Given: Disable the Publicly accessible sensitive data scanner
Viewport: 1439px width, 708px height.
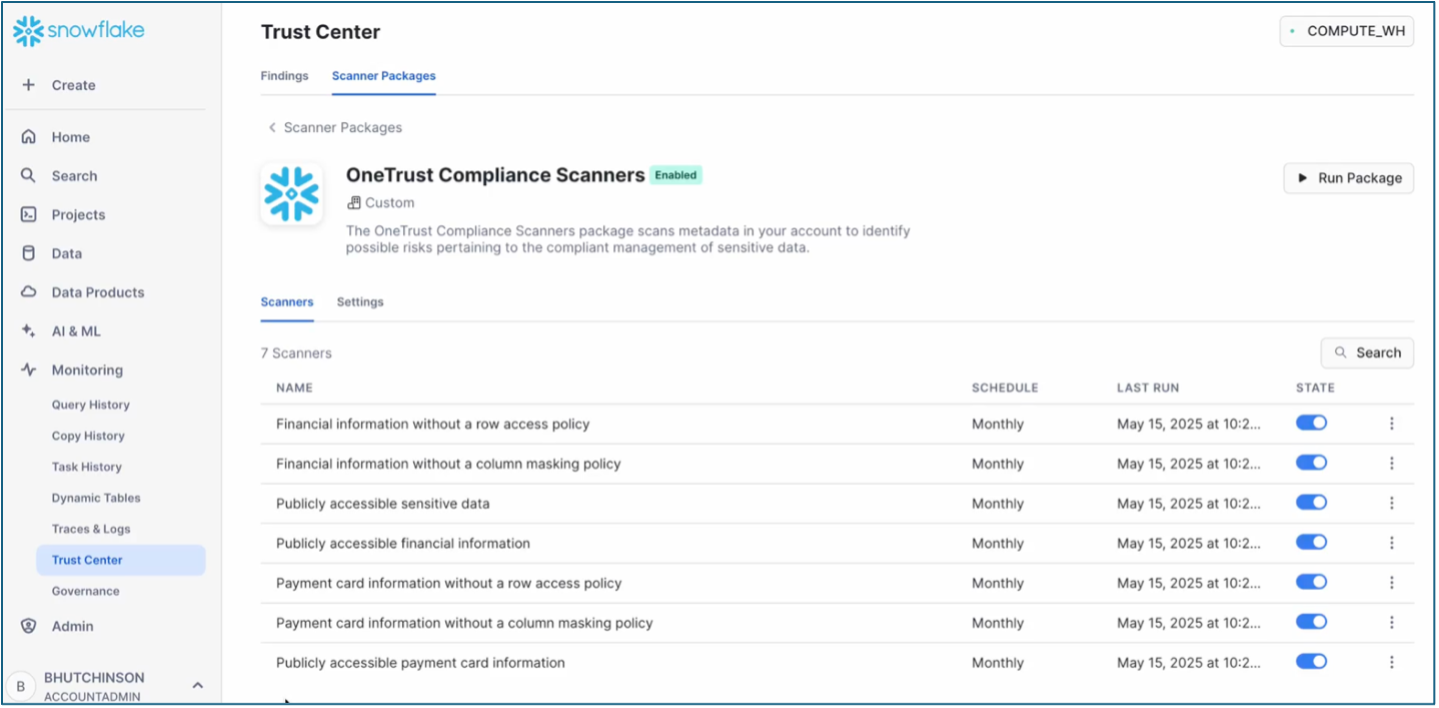Looking at the screenshot, I should pyautogui.click(x=1311, y=502).
